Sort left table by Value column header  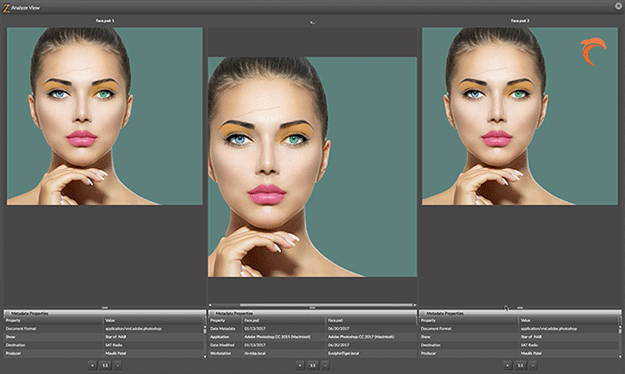[153, 320]
